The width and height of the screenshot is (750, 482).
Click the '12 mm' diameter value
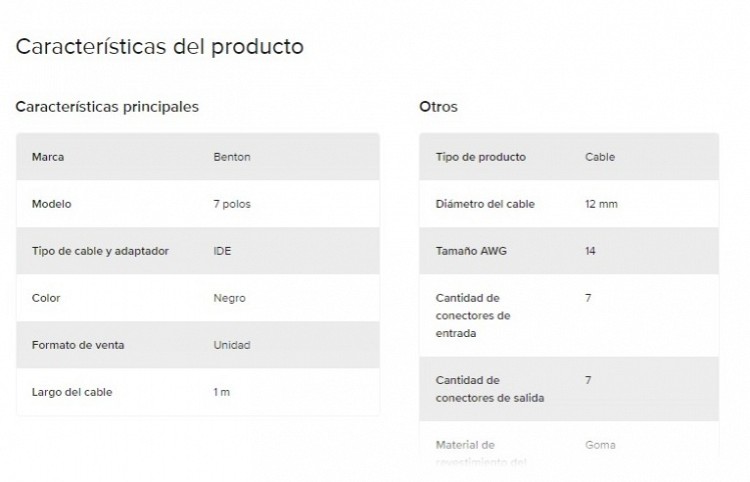pyautogui.click(x=601, y=204)
